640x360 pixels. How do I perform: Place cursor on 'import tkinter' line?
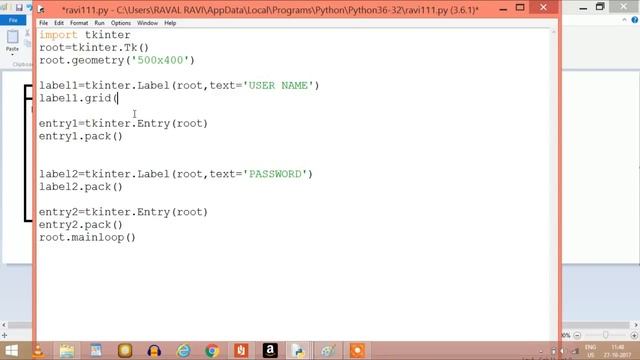click(x=85, y=35)
